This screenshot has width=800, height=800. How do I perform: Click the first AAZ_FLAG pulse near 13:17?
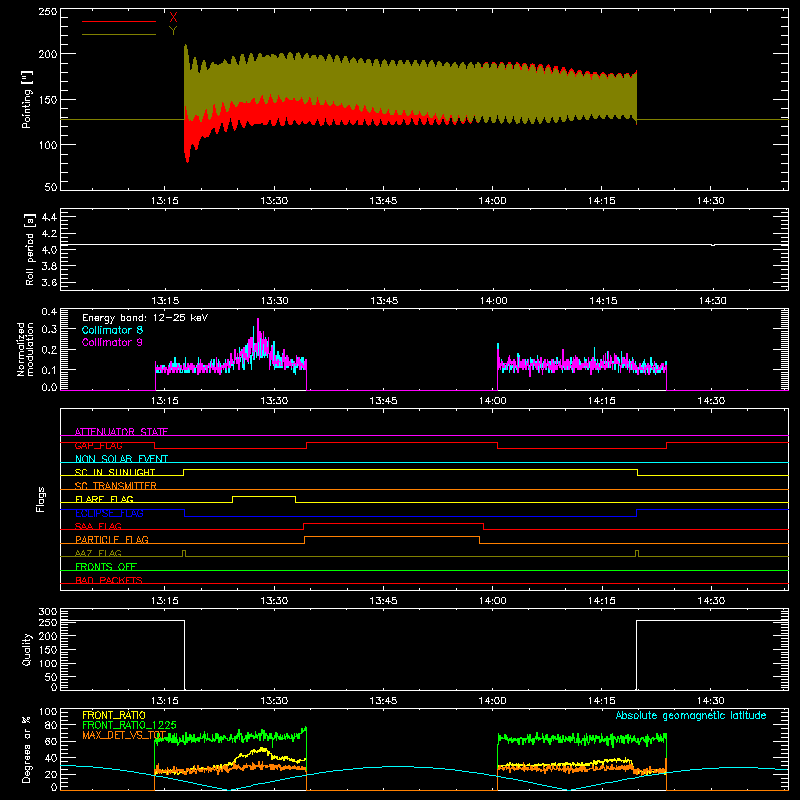tap(184, 553)
